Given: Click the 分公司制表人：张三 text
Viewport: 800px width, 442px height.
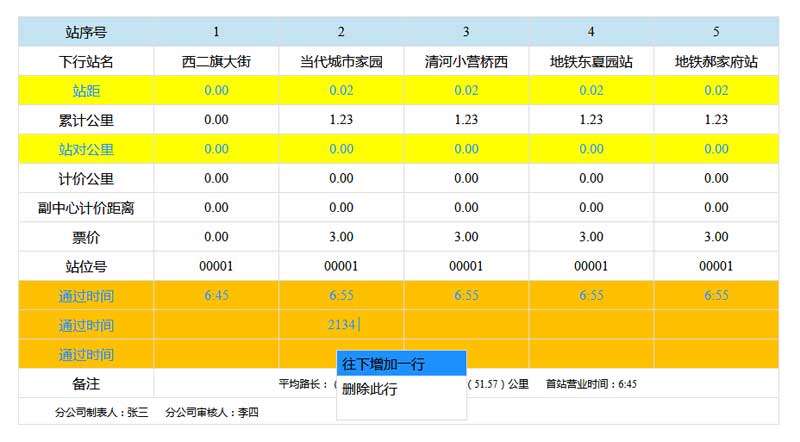Looking at the screenshot, I should (102, 412).
